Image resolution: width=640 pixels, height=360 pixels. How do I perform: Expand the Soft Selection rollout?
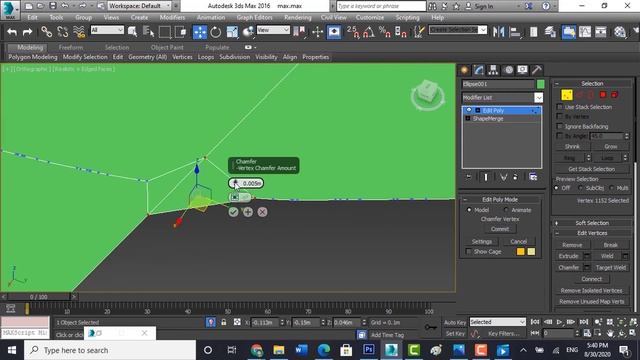(x=556, y=223)
